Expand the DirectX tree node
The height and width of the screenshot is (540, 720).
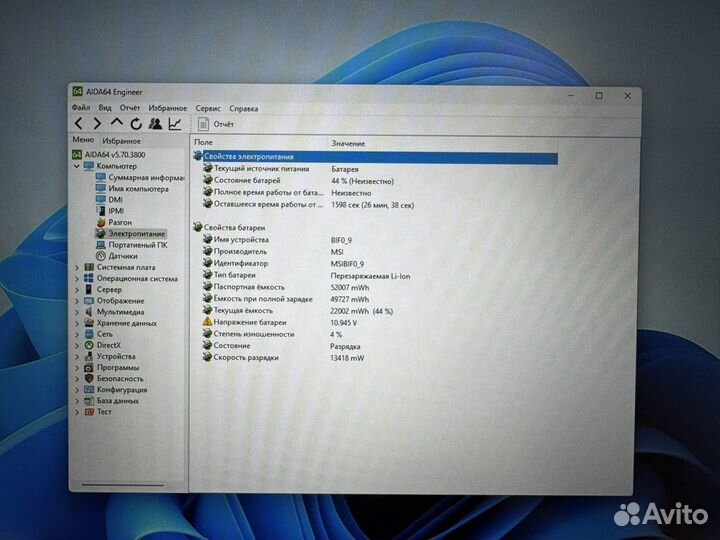click(x=77, y=345)
